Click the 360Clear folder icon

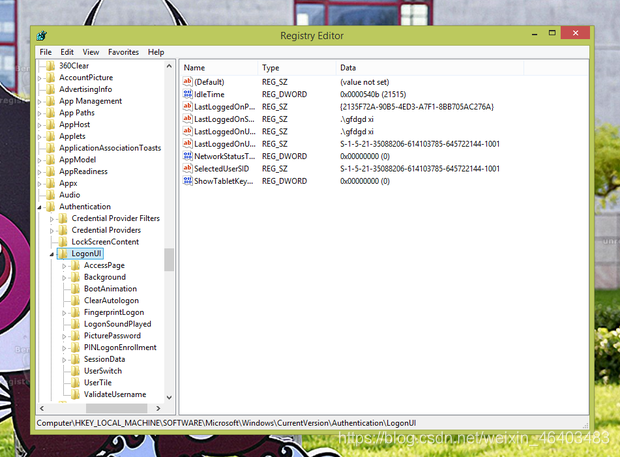click(51, 66)
